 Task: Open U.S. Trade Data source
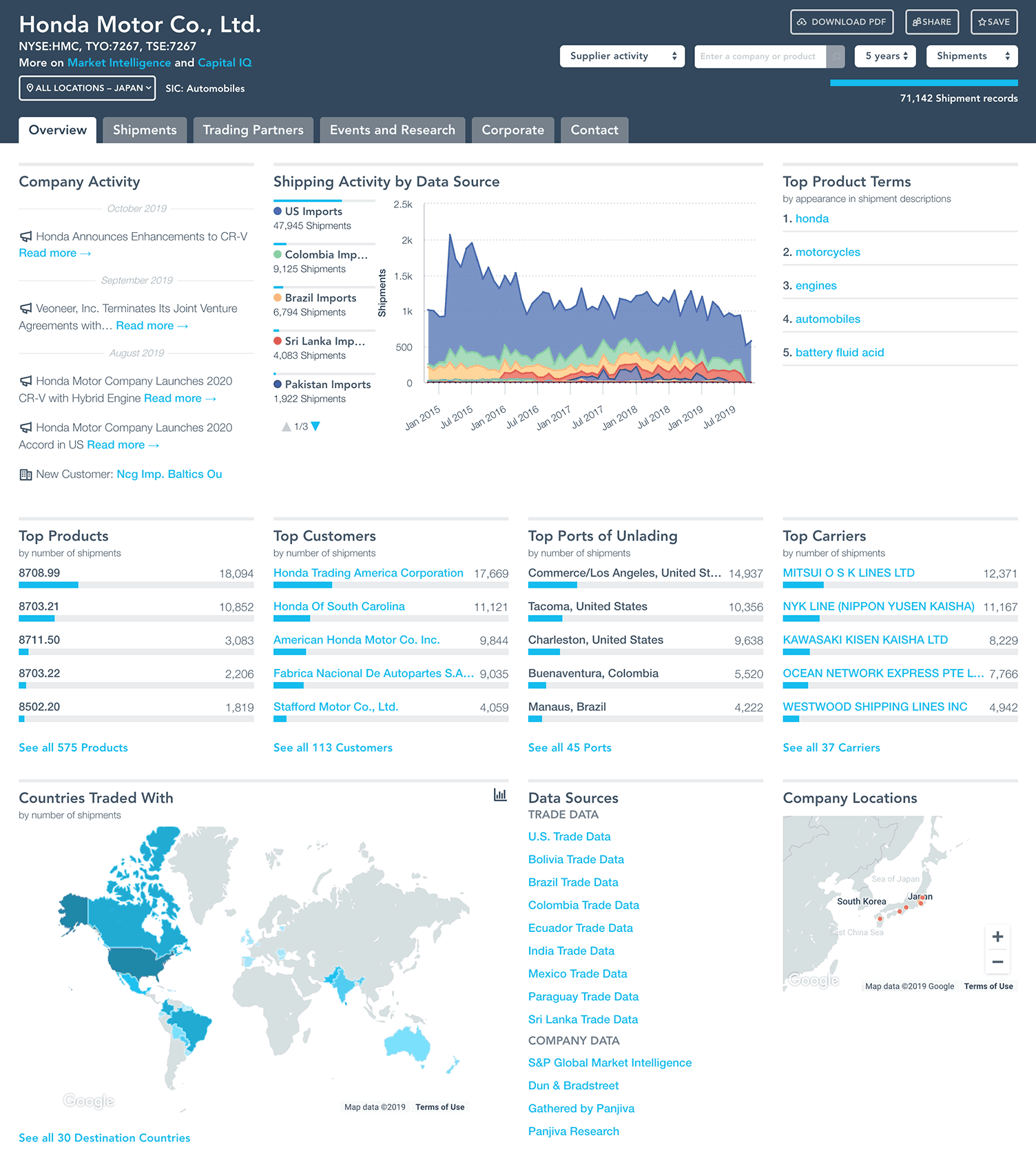(x=570, y=837)
